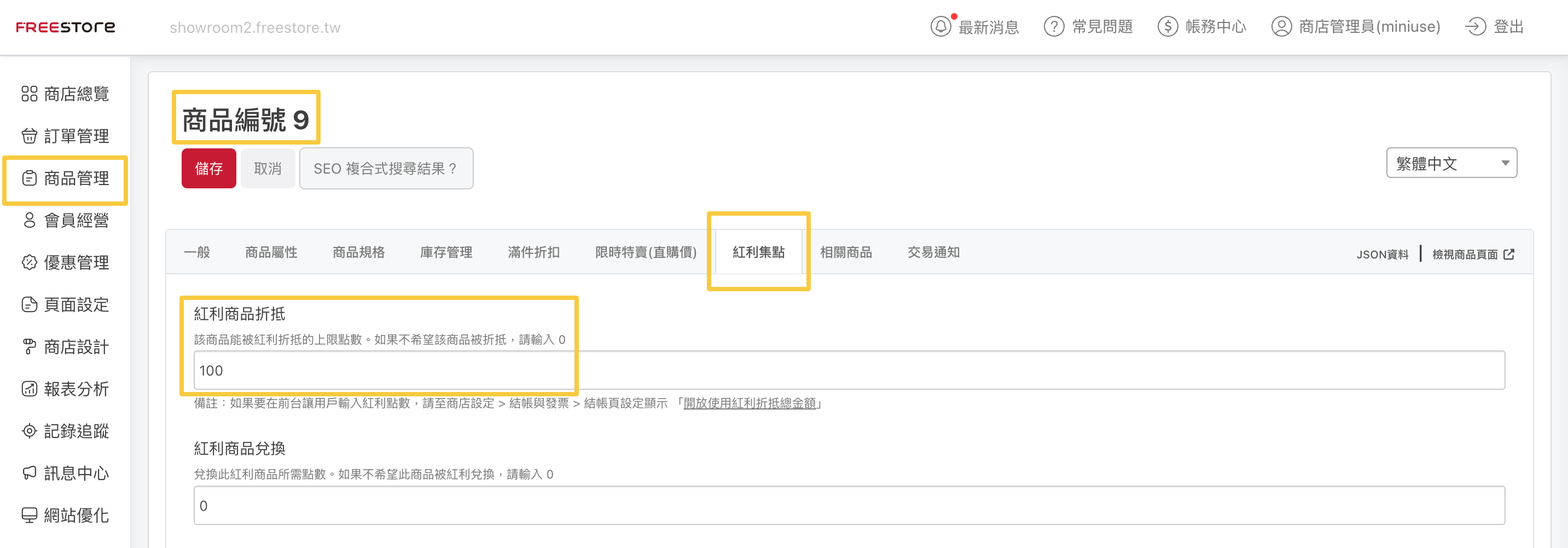Follow the 開放使用紅利折抵總金額 link
This screenshot has width=1568, height=548.
(748, 403)
